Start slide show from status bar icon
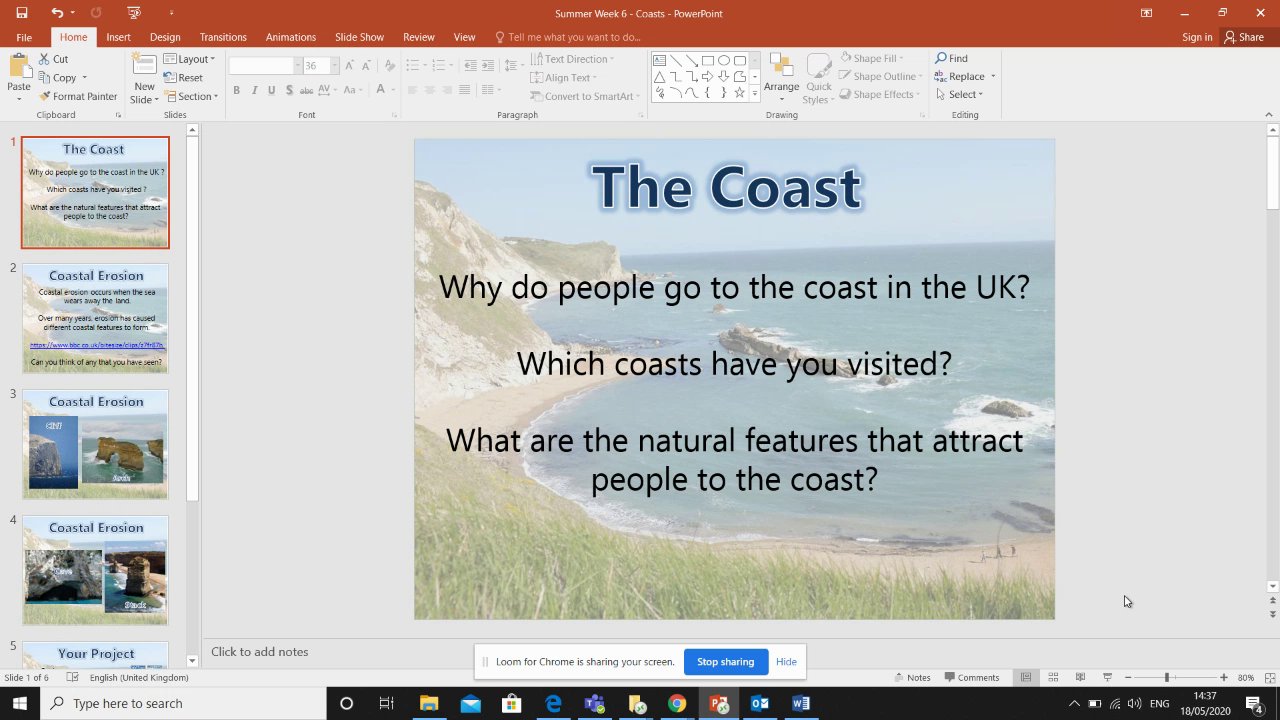This screenshot has width=1280, height=720. point(1107,678)
